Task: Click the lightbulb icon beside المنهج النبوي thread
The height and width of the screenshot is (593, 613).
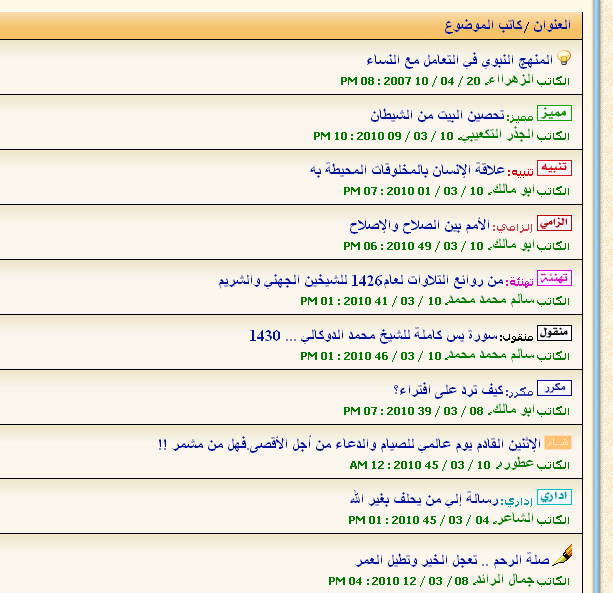Action: pos(564,58)
